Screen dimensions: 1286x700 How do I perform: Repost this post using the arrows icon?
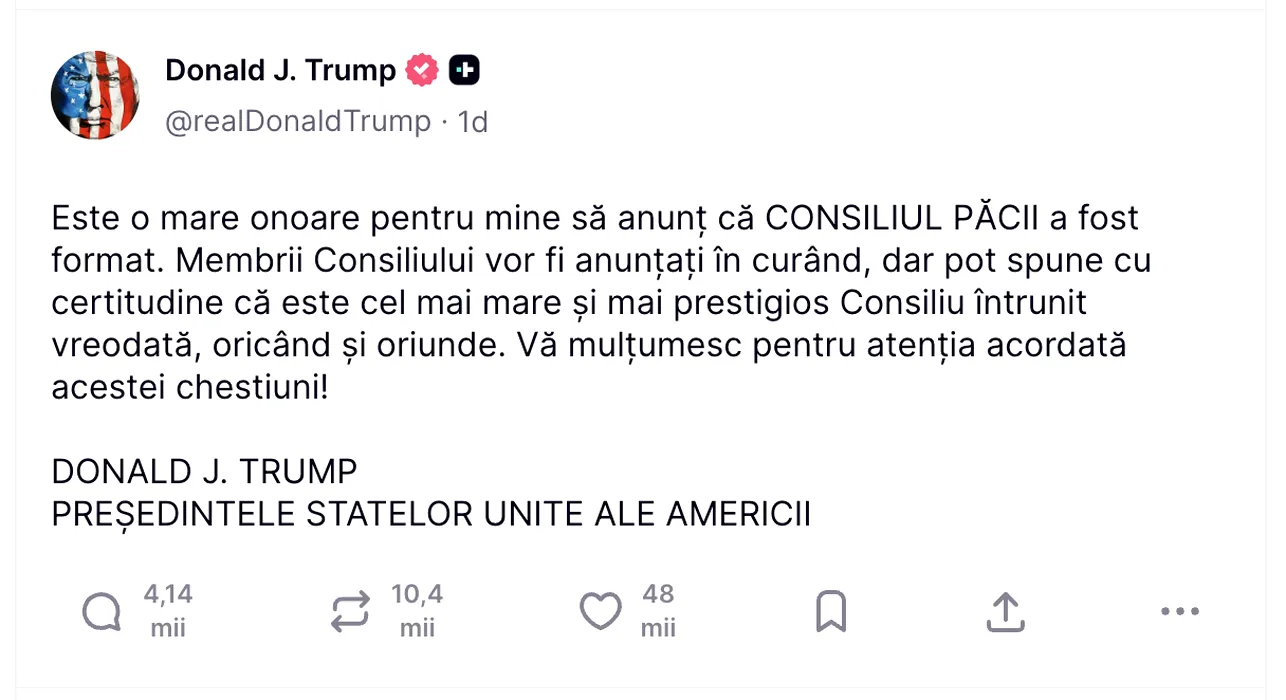coord(350,611)
